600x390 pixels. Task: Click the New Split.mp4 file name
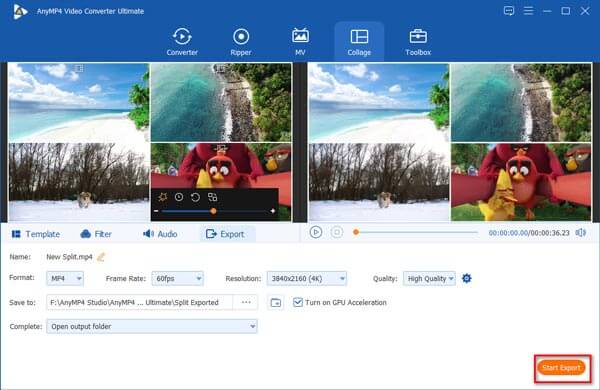[69, 257]
